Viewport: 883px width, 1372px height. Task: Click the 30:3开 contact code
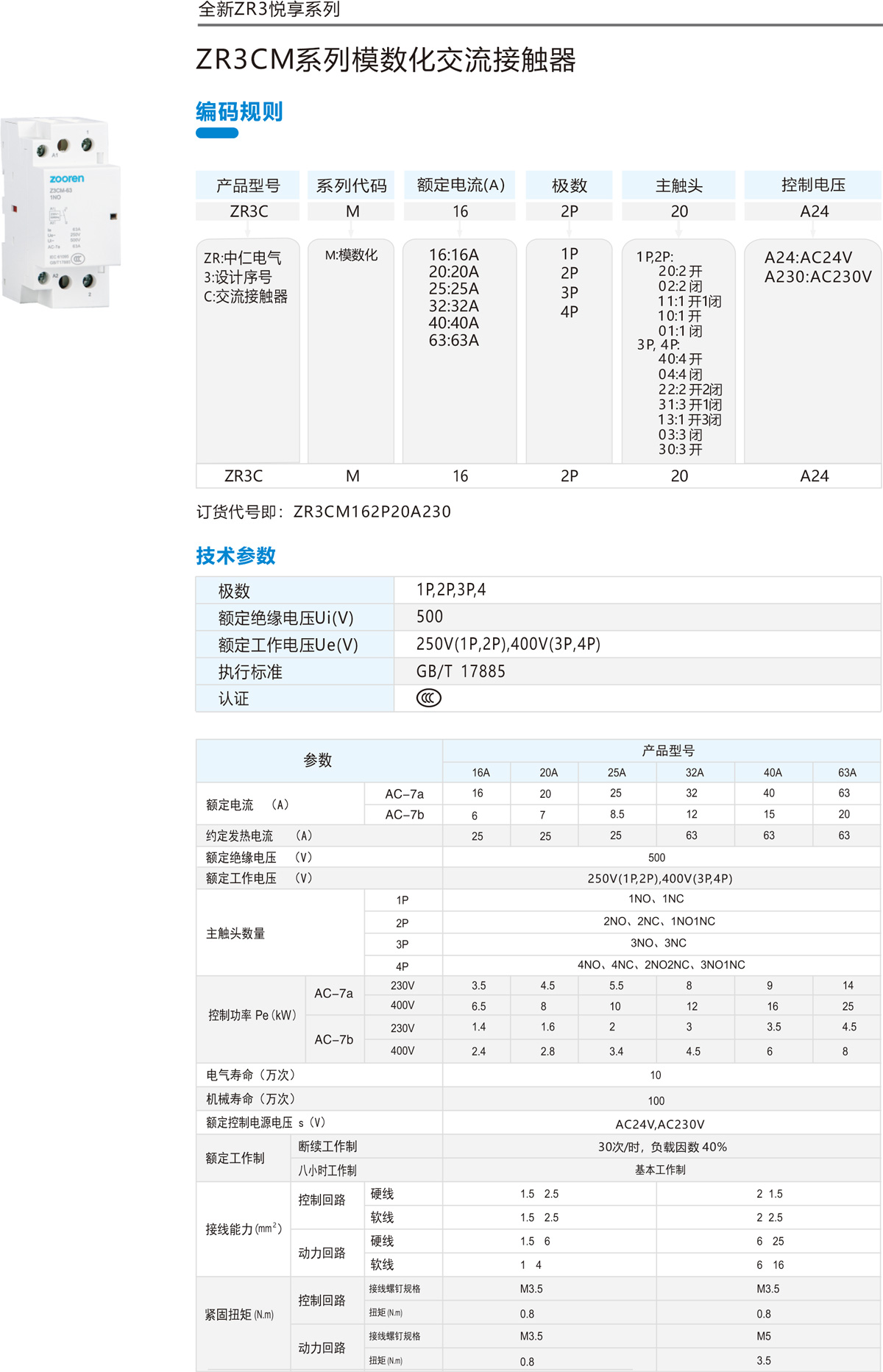click(680, 449)
